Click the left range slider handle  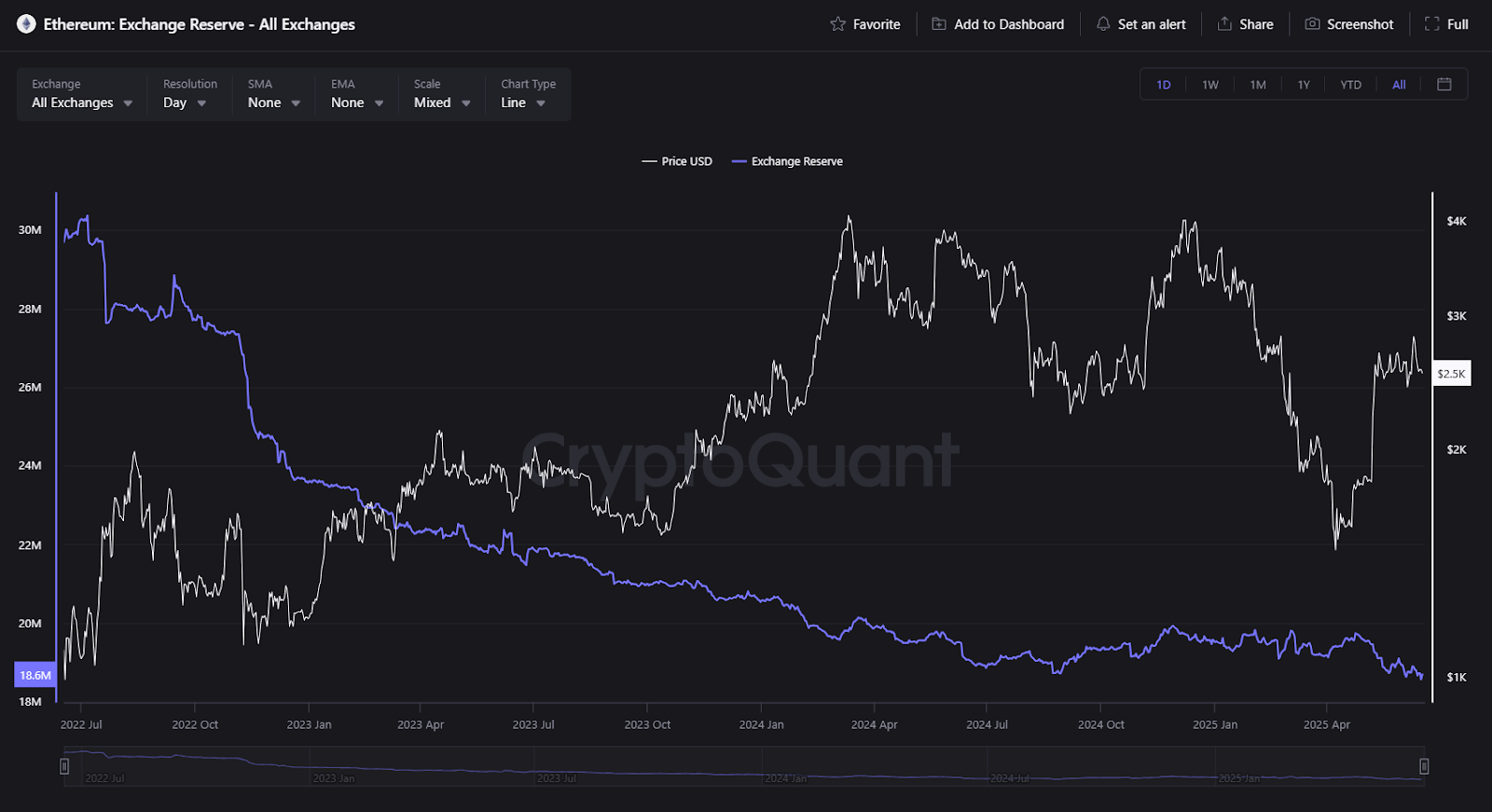coord(64,766)
